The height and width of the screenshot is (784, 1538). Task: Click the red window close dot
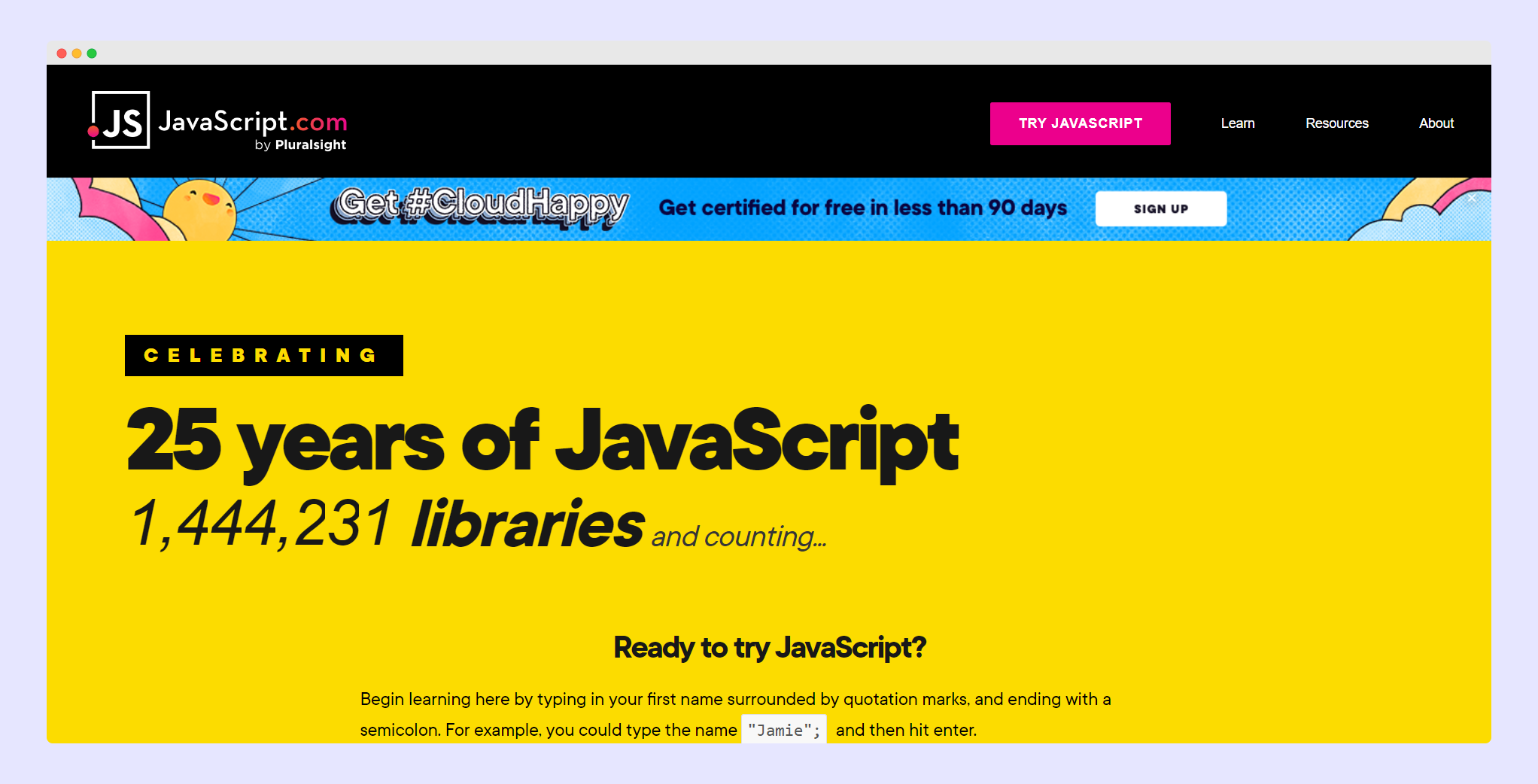pos(62,53)
